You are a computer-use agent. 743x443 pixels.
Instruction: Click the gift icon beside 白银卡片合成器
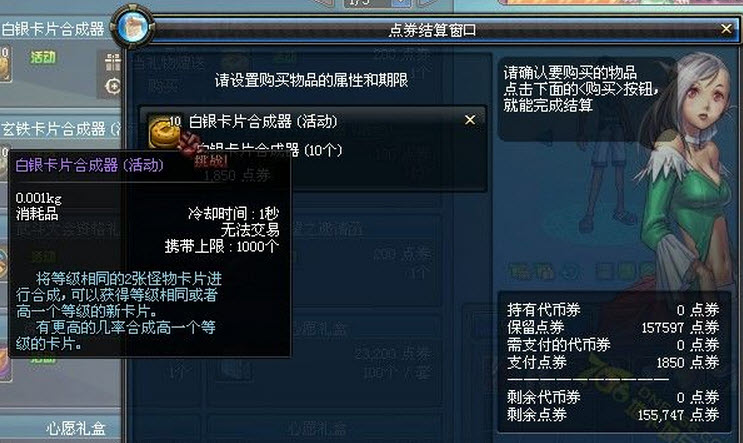[x=113, y=62]
